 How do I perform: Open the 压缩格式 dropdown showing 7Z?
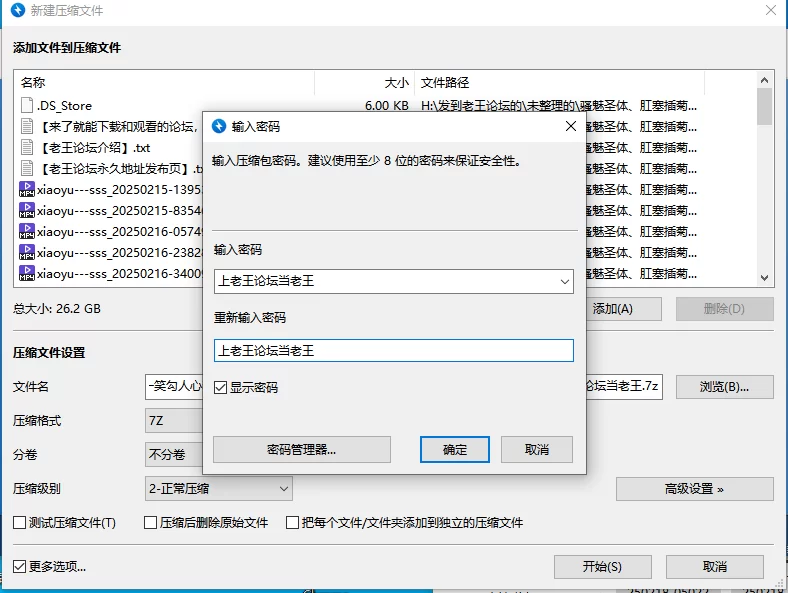[x=174, y=421]
